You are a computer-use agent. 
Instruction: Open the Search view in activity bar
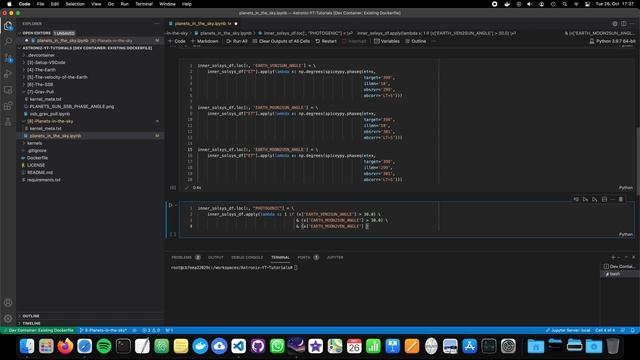click(x=8, y=42)
